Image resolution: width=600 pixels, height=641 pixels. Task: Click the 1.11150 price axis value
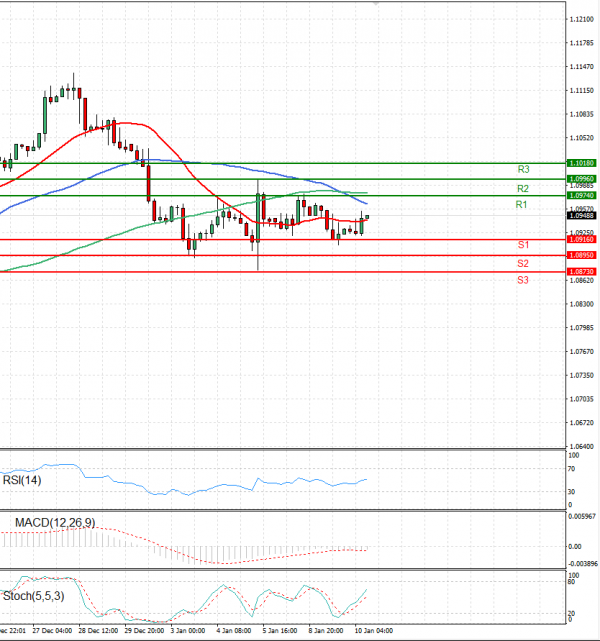[x=582, y=90]
